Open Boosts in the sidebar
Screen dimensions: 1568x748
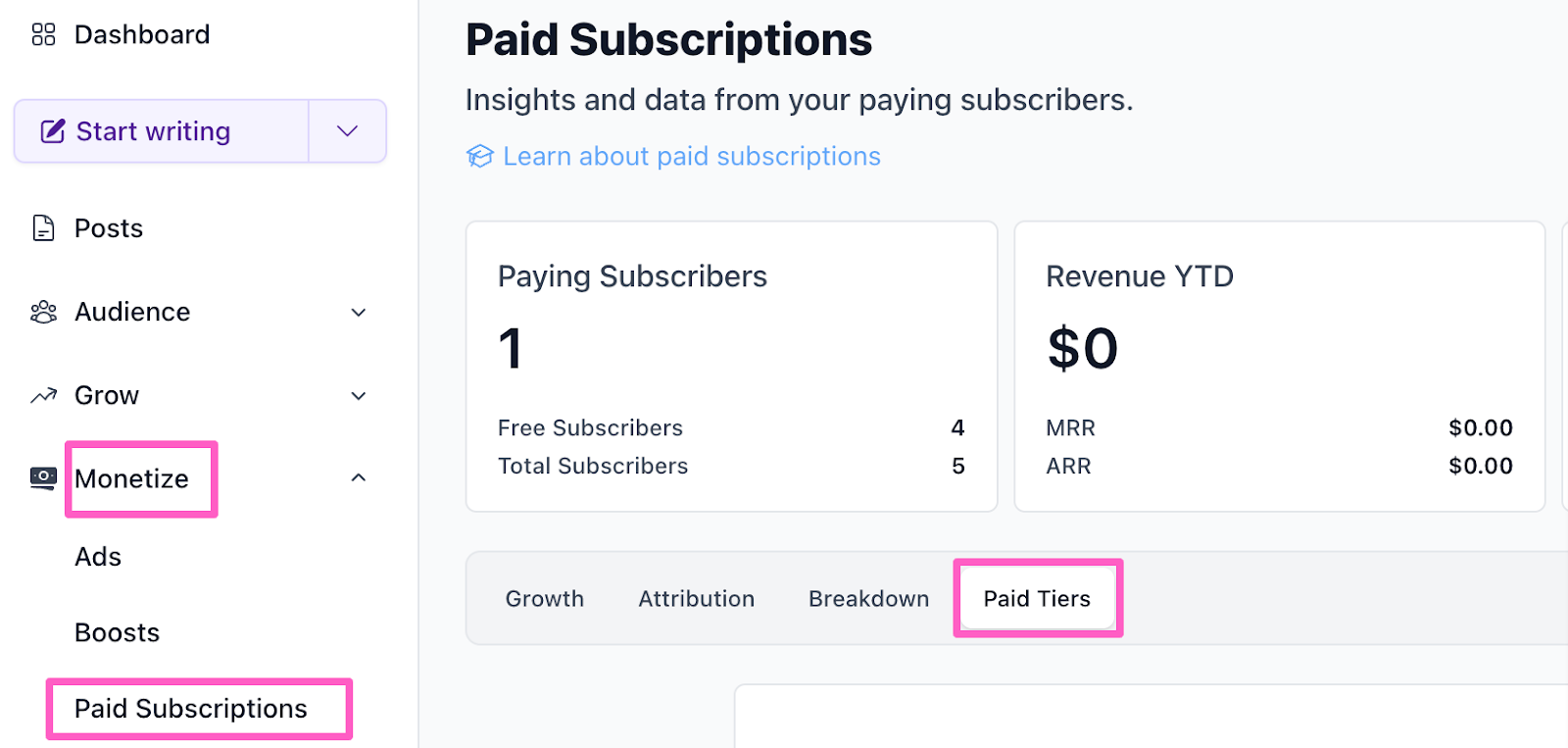[117, 633]
